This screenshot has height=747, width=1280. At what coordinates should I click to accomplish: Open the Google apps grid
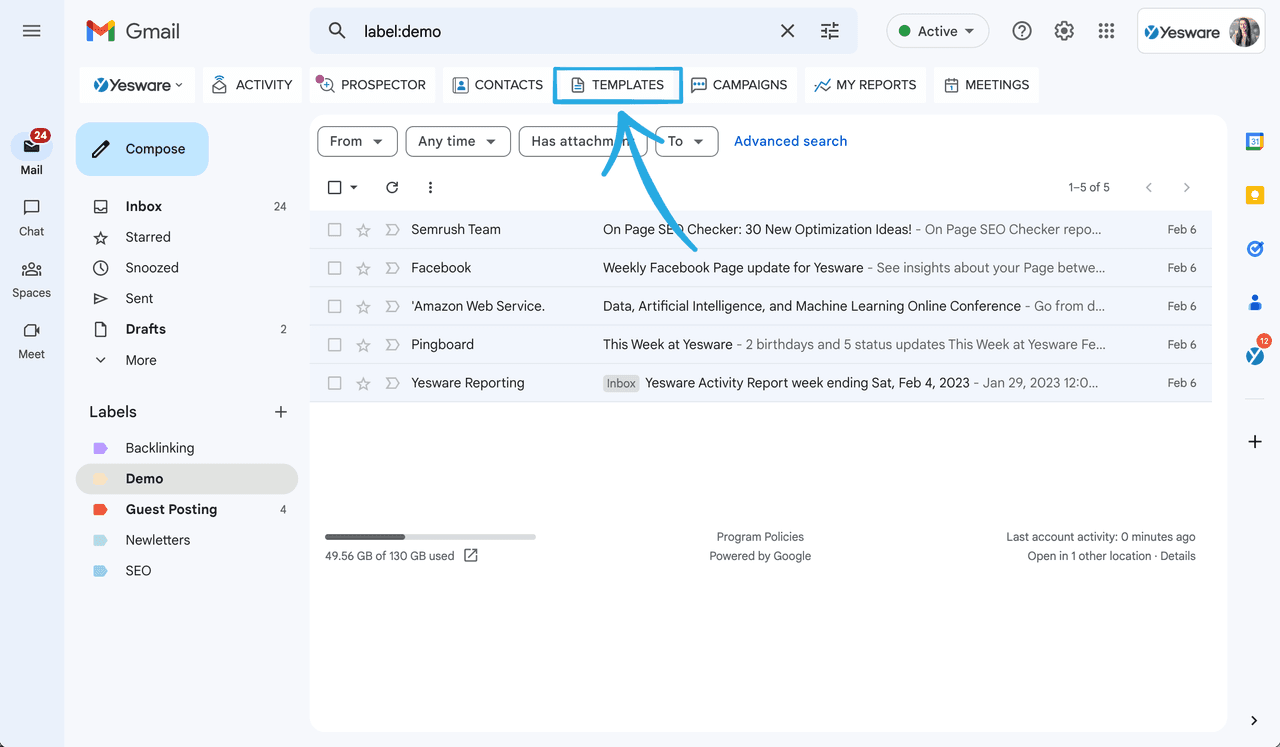pos(1106,31)
